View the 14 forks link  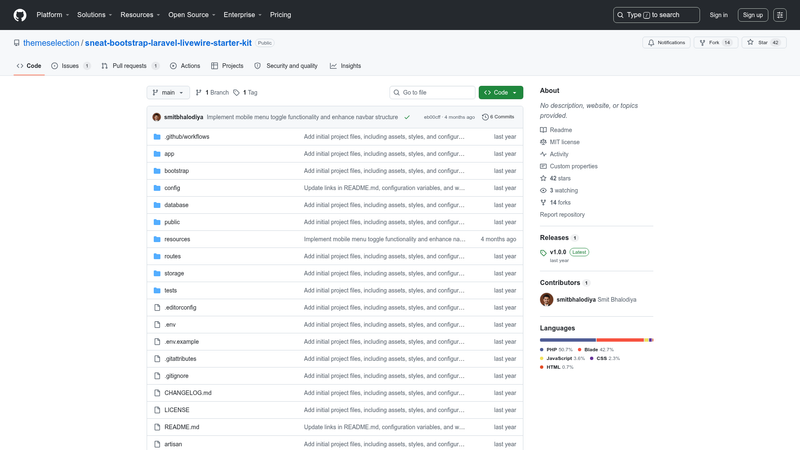pos(556,203)
